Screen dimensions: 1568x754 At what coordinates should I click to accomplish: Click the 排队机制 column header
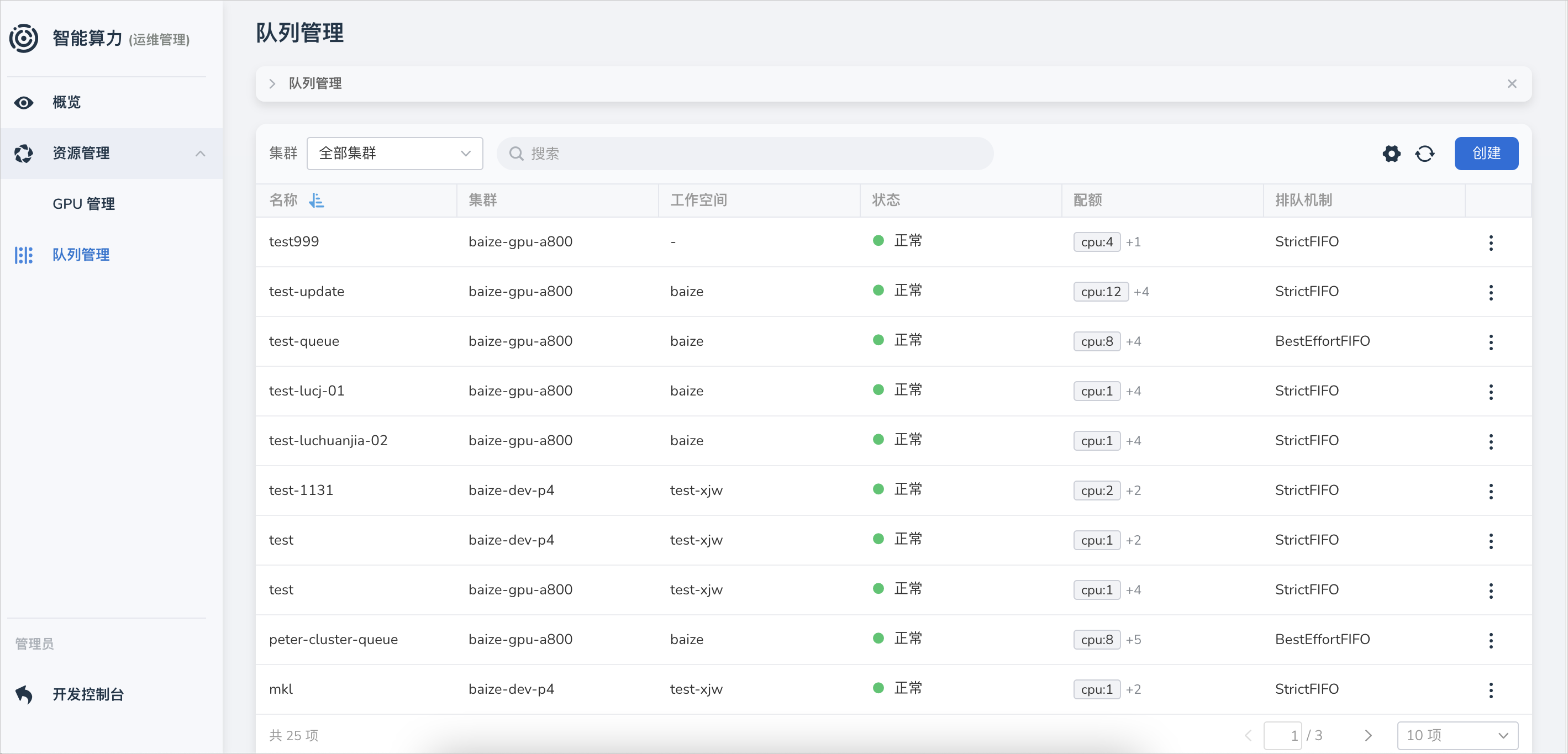click(1303, 200)
